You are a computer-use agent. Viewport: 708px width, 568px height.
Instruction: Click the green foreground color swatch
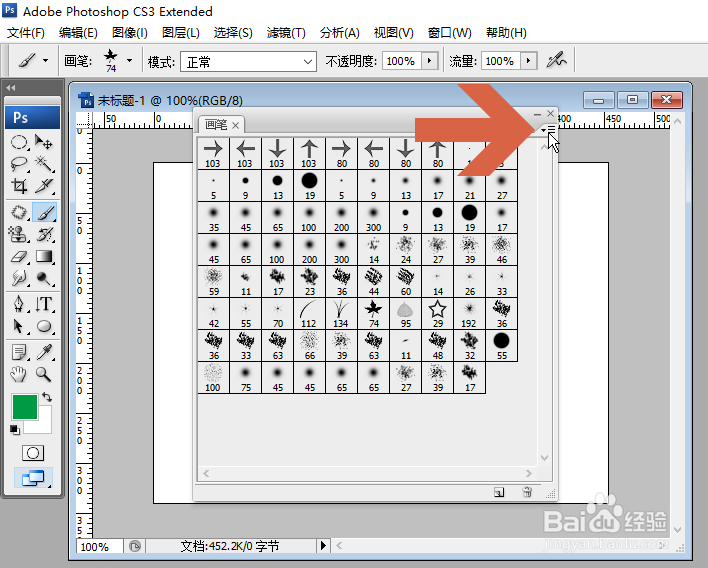click(x=25, y=407)
